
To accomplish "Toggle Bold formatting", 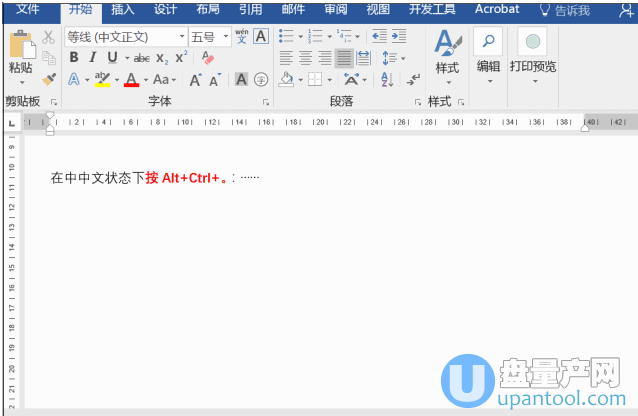I will (x=74, y=58).
